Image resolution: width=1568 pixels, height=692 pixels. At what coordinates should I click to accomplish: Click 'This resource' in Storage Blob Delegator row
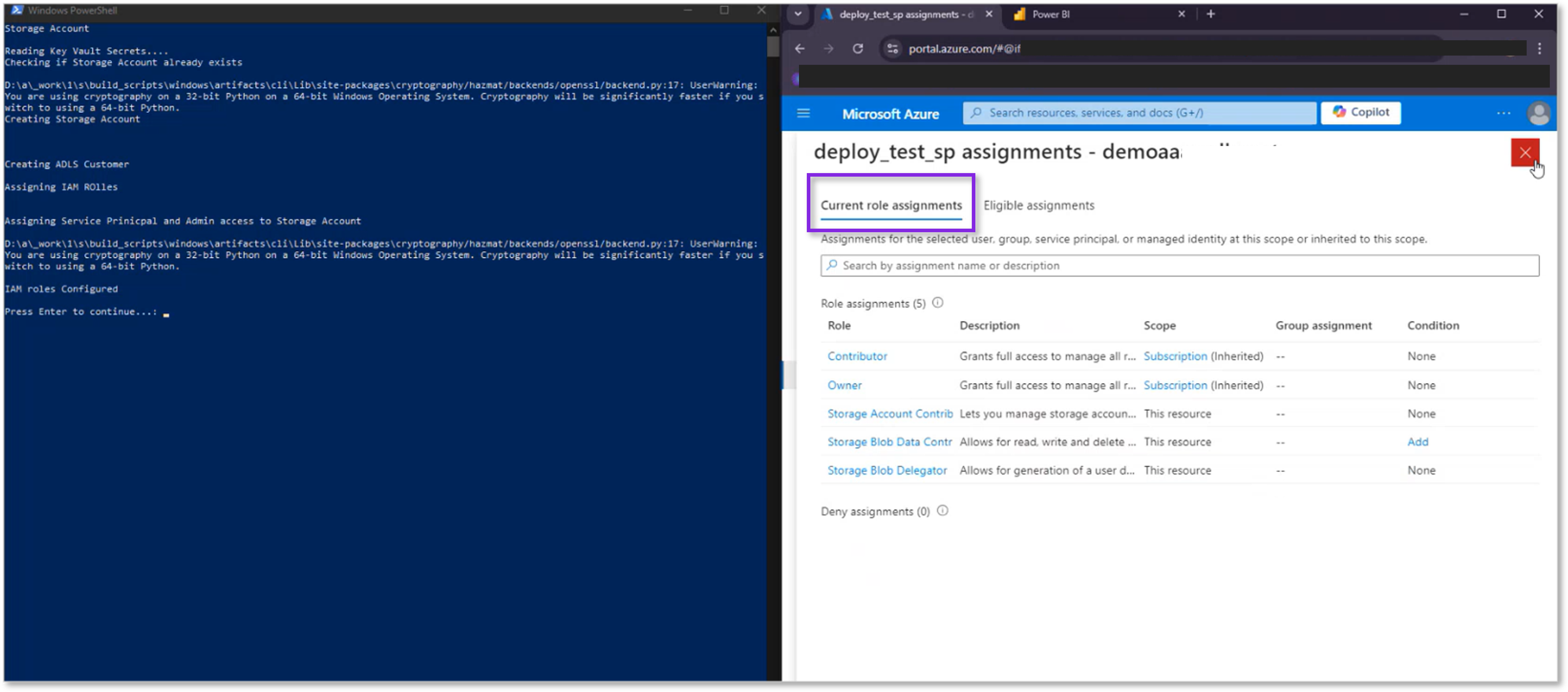[1177, 471]
